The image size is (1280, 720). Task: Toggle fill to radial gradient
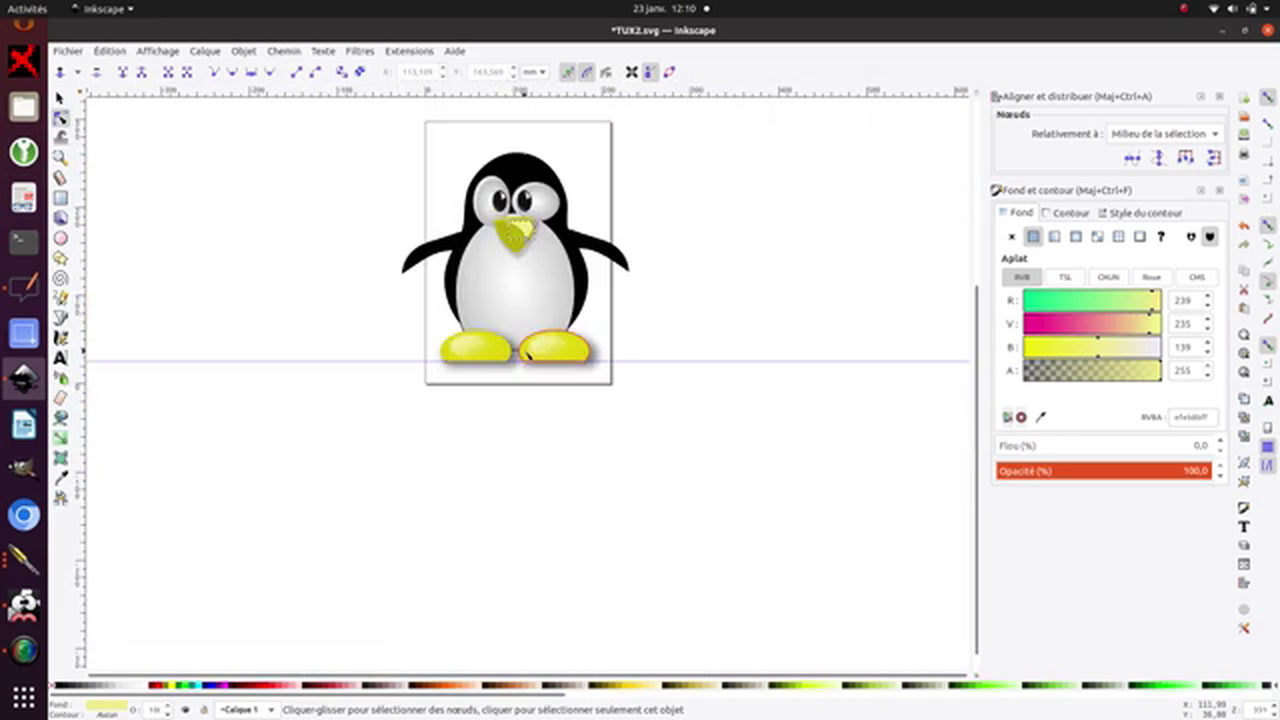(1075, 236)
